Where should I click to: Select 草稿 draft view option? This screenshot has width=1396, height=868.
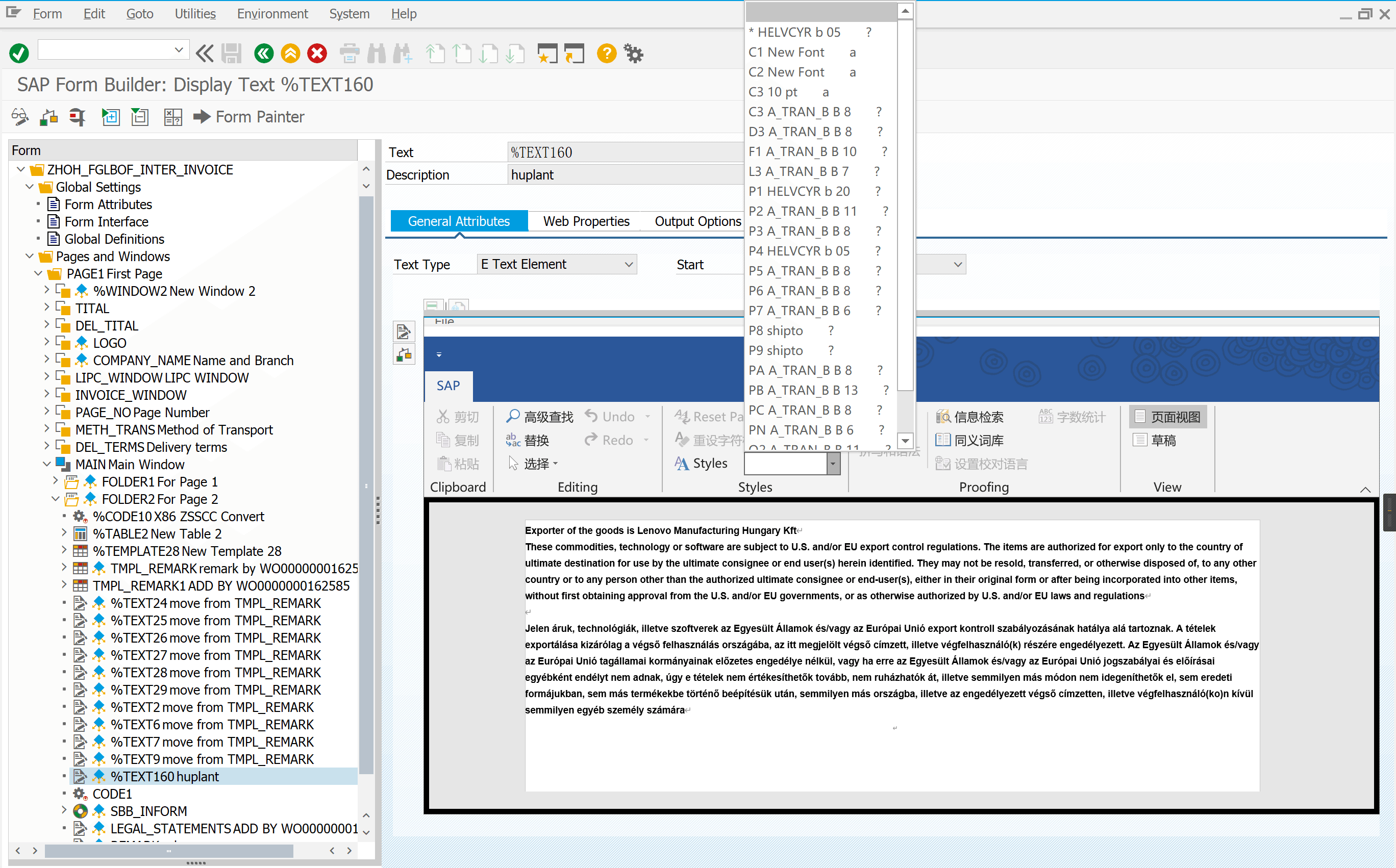(1156, 440)
